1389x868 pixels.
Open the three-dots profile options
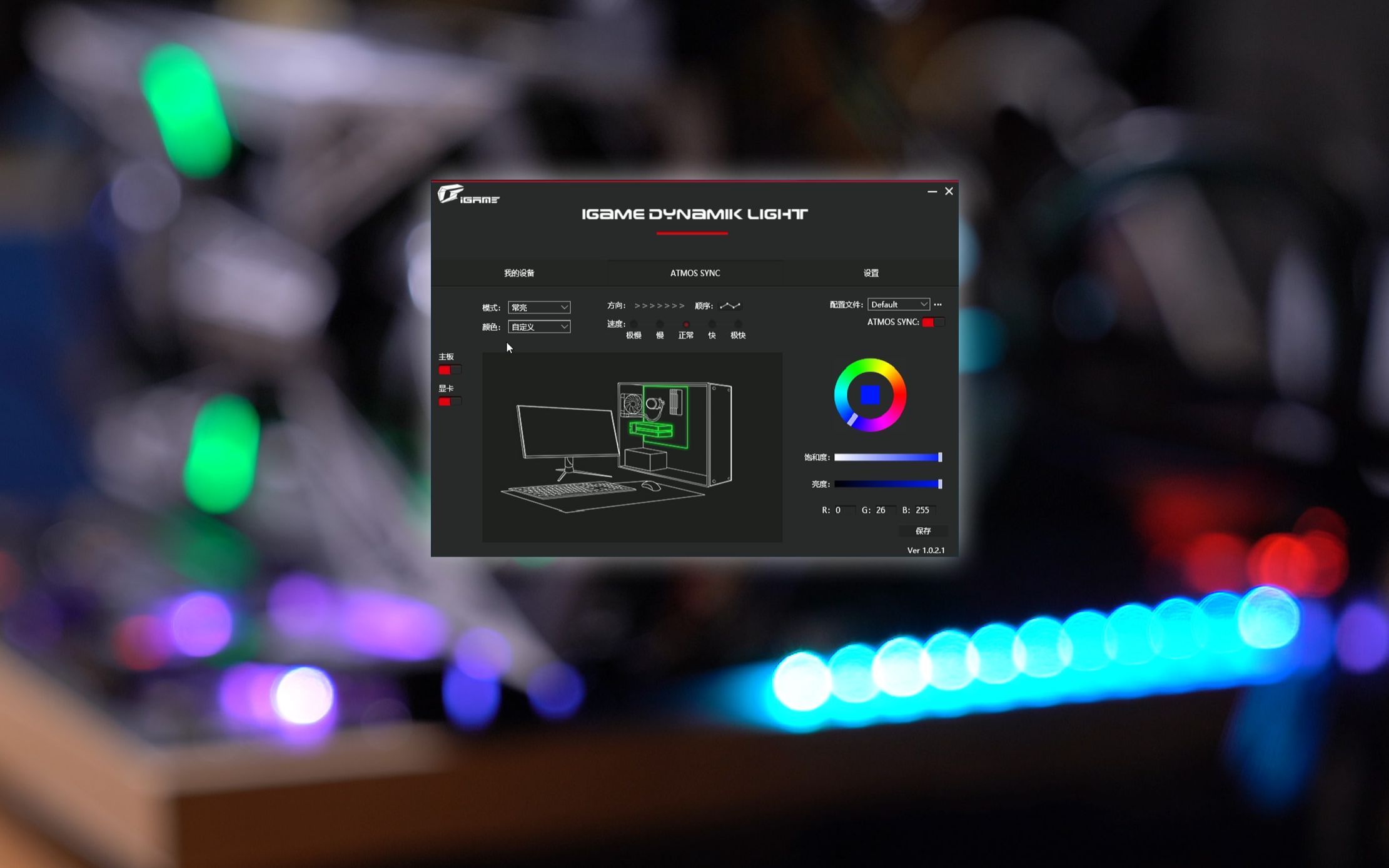pos(937,305)
